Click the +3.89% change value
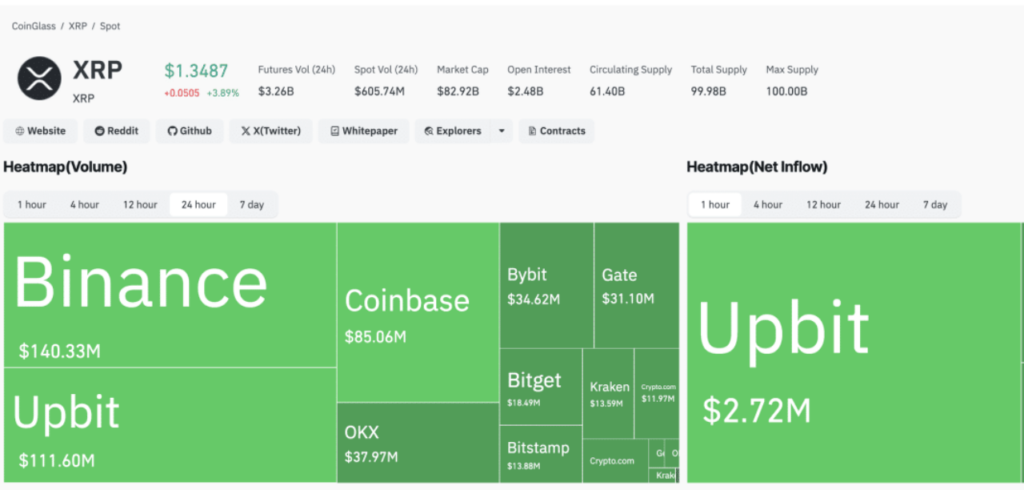1024x490 pixels. tap(223, 93)
